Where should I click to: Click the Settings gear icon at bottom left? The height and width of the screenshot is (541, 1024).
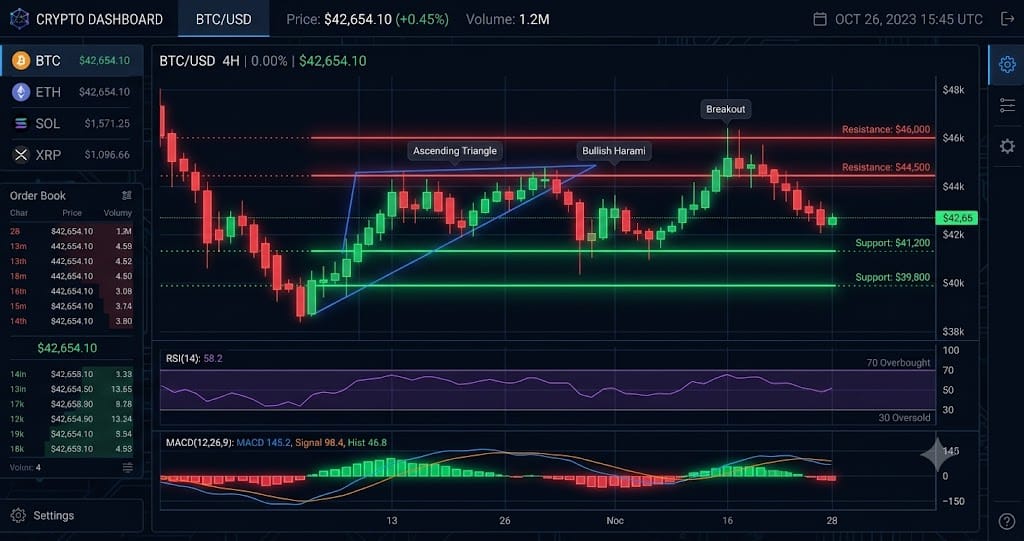point(18,516)
